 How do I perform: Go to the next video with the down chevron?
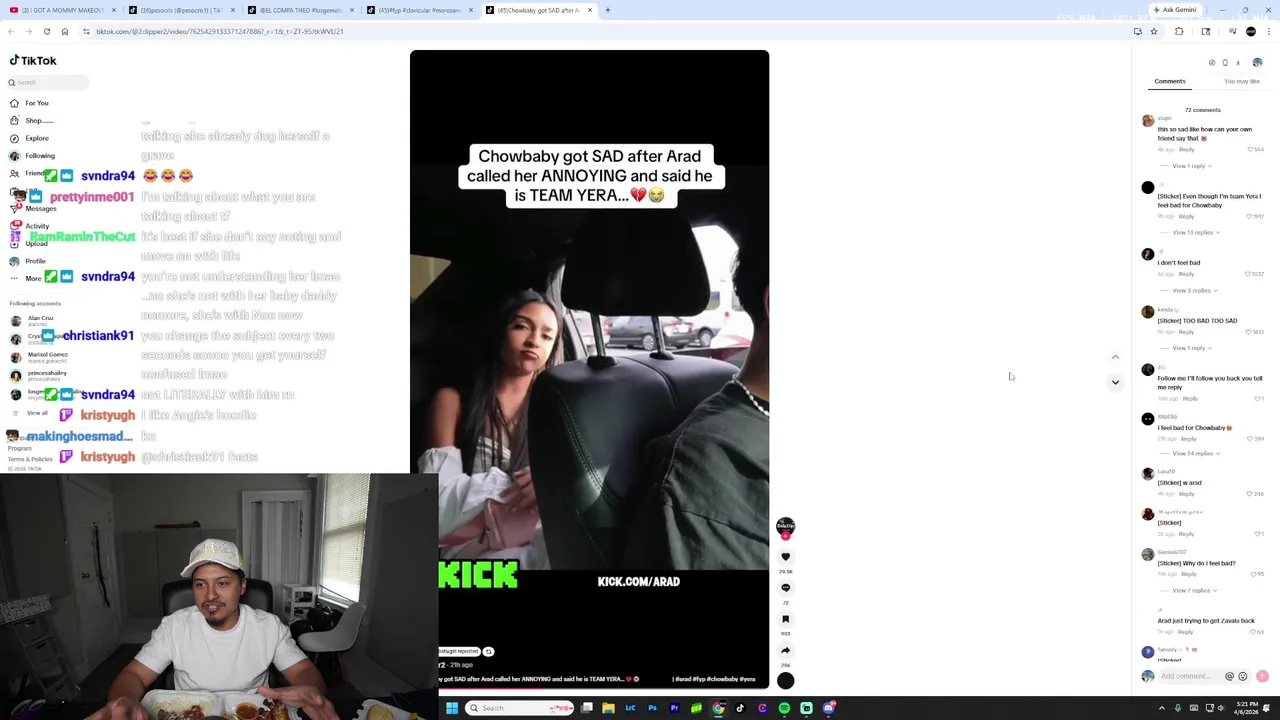(x=1115, y=382)
